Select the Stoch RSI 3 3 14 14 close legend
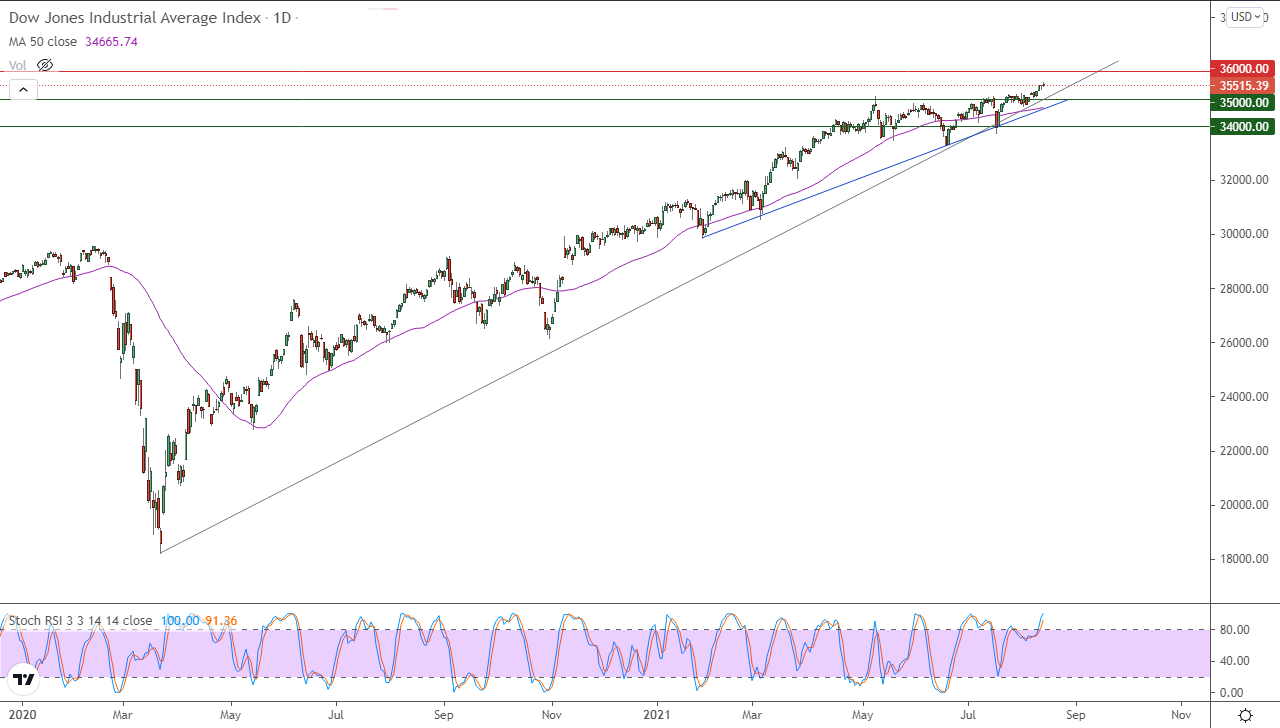The width and height of the screenshot is (1280, 728). (x=80, y=620)
